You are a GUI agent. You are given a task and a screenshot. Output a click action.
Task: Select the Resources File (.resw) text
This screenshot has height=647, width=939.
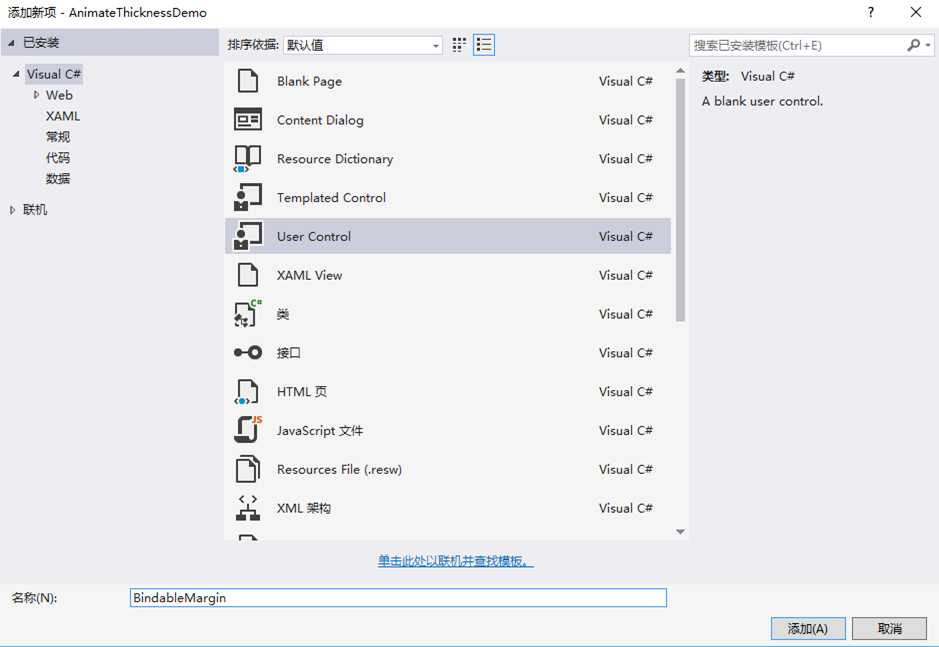pos(339,469)
